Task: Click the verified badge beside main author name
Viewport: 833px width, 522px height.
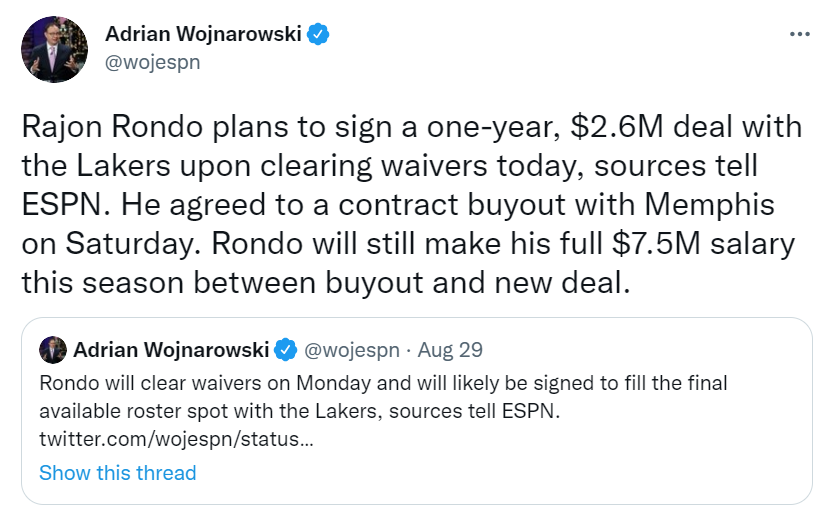Action: coord(318,34)
